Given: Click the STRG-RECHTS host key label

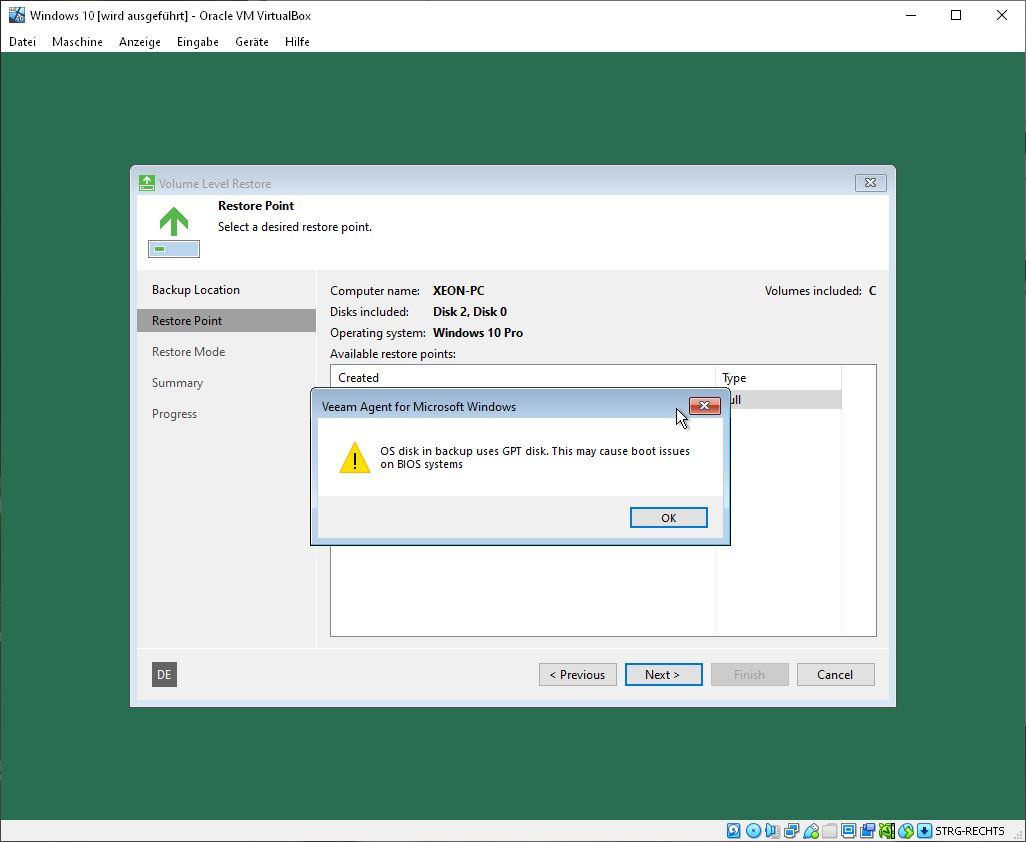Looking at the screenshot, I should pos(970,831).
